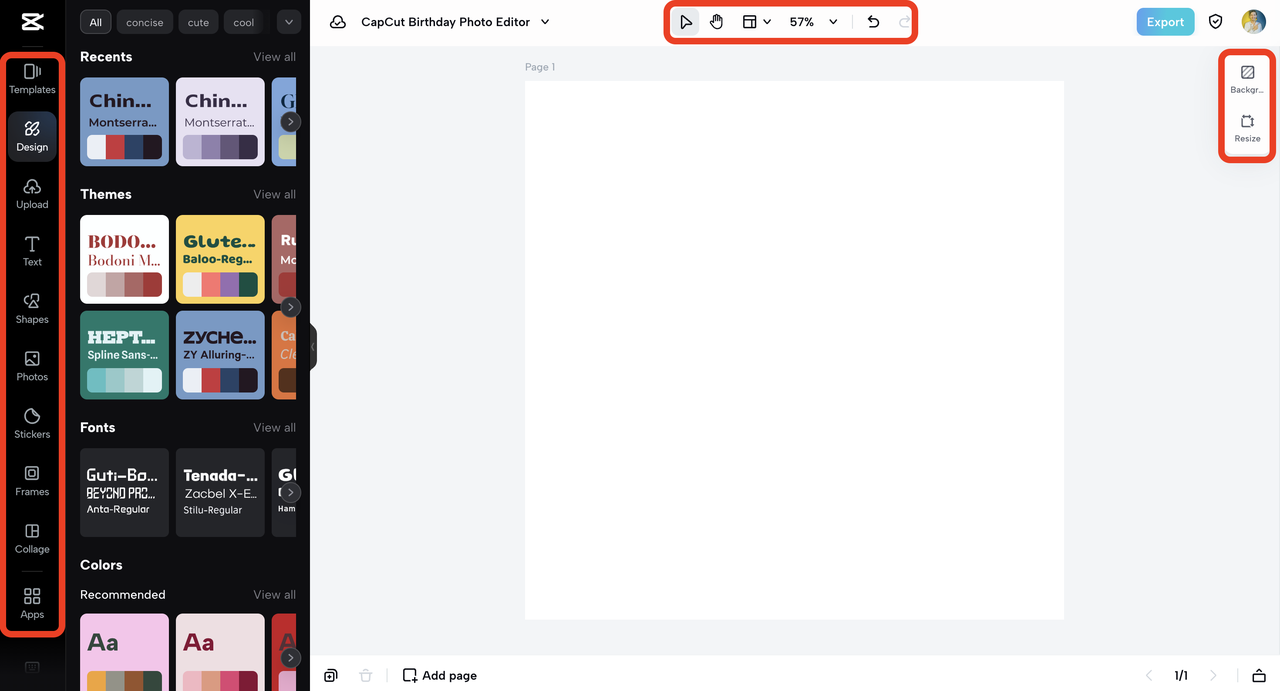1280x691 pixels.
Task: Click the redo arrow
Action: point(905,22)
